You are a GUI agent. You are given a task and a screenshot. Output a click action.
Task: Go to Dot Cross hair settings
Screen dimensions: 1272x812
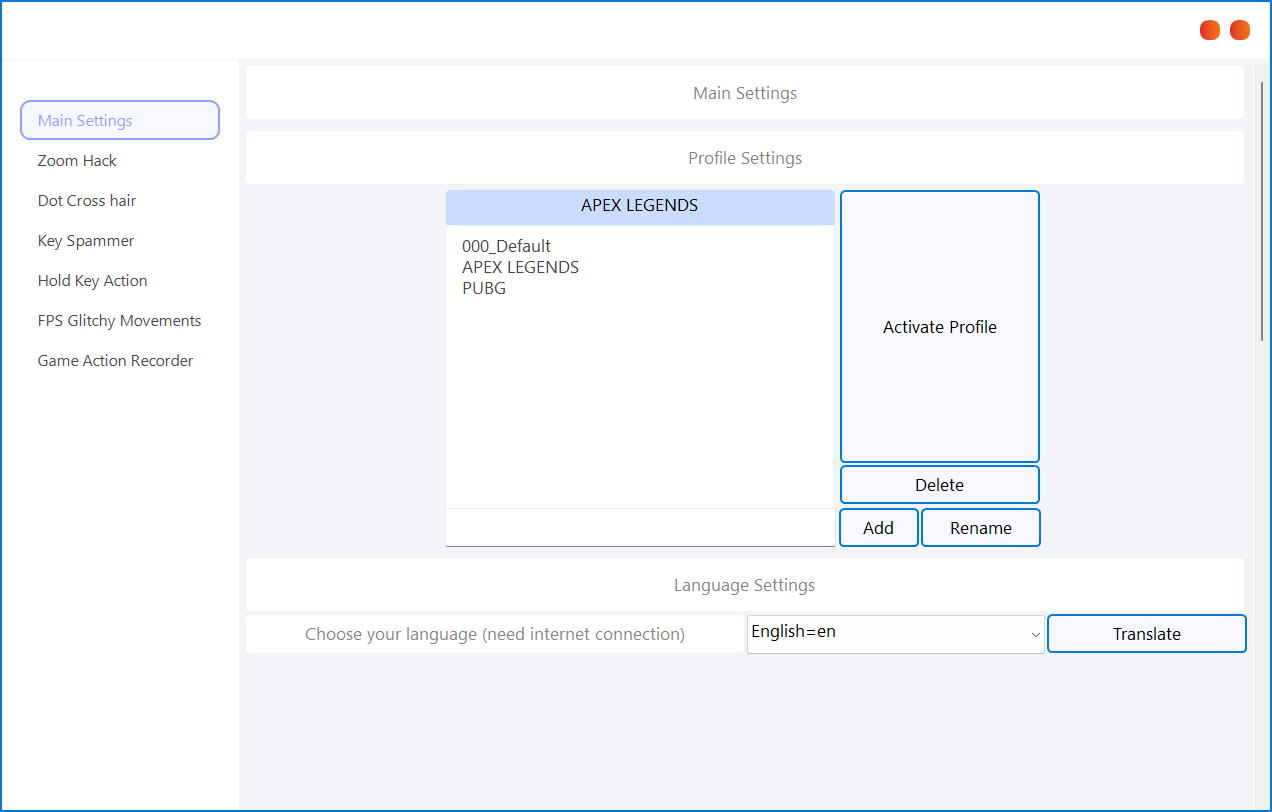pyautogui.click(x=87, y=201)
